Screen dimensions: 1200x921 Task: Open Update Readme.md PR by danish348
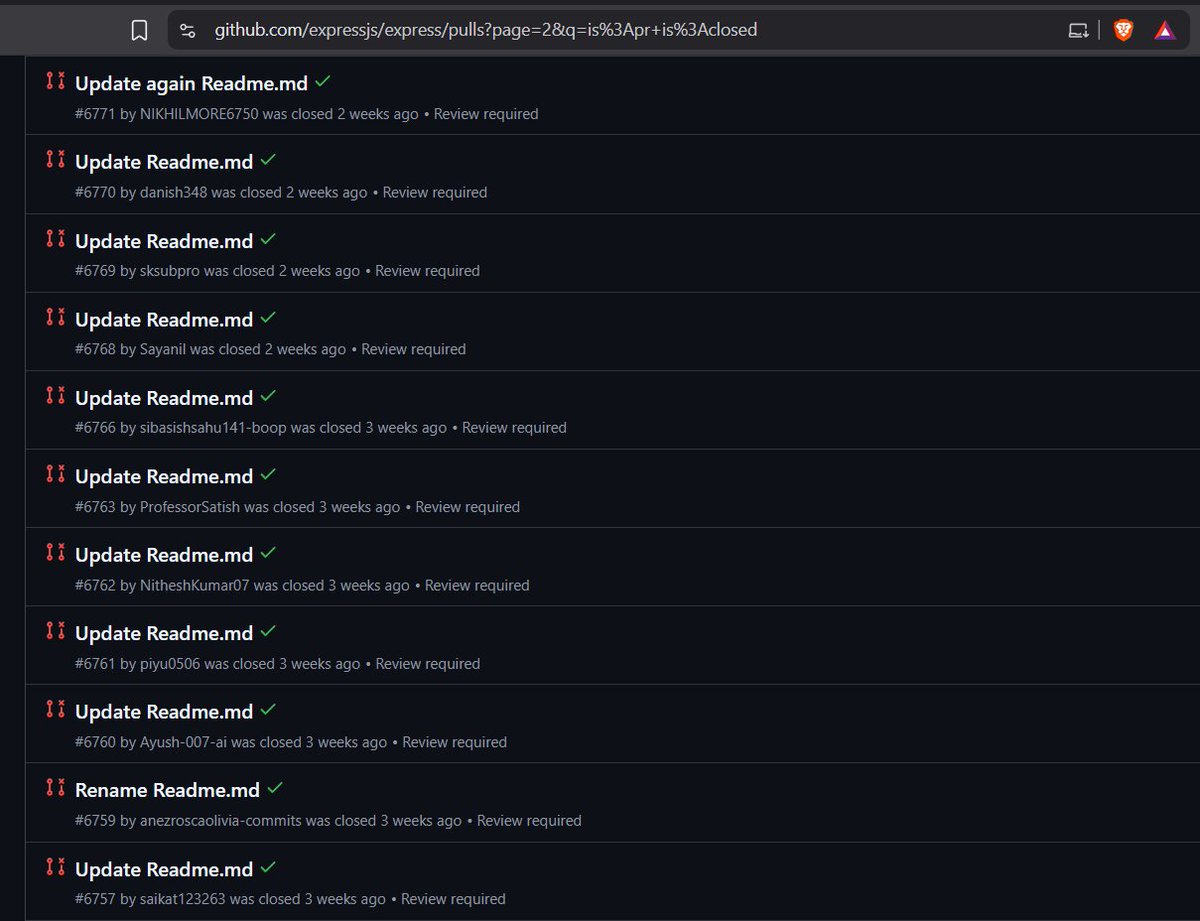(164, 162)
